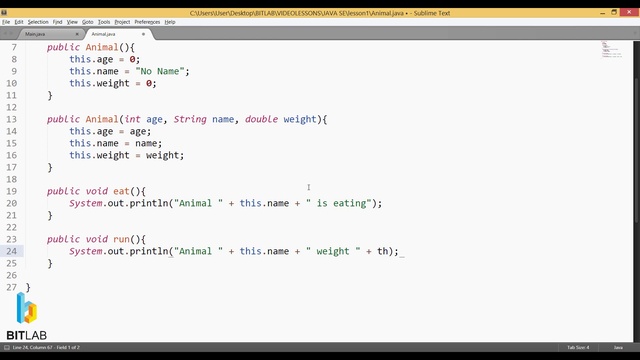
Task: Click the word "String" in constructor parameters
Action: coord(190,119)
